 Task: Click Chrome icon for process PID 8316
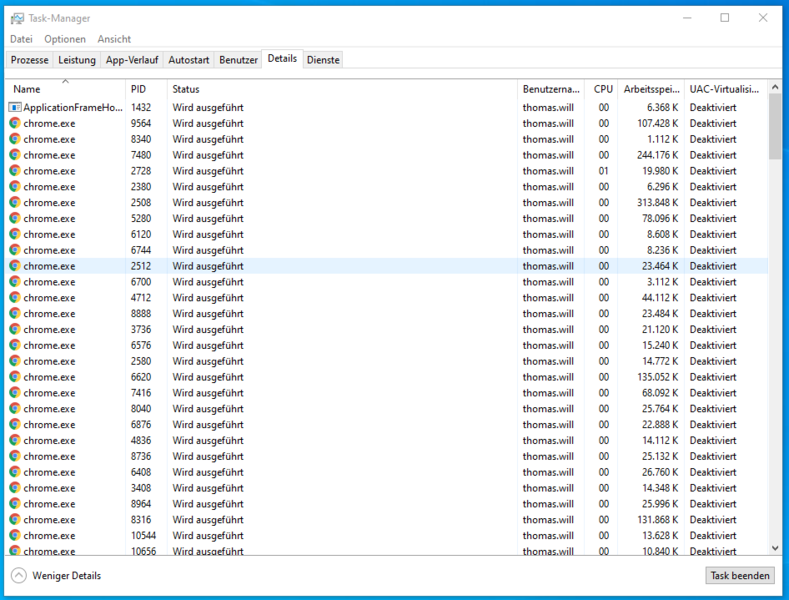[x=15, y=519]
